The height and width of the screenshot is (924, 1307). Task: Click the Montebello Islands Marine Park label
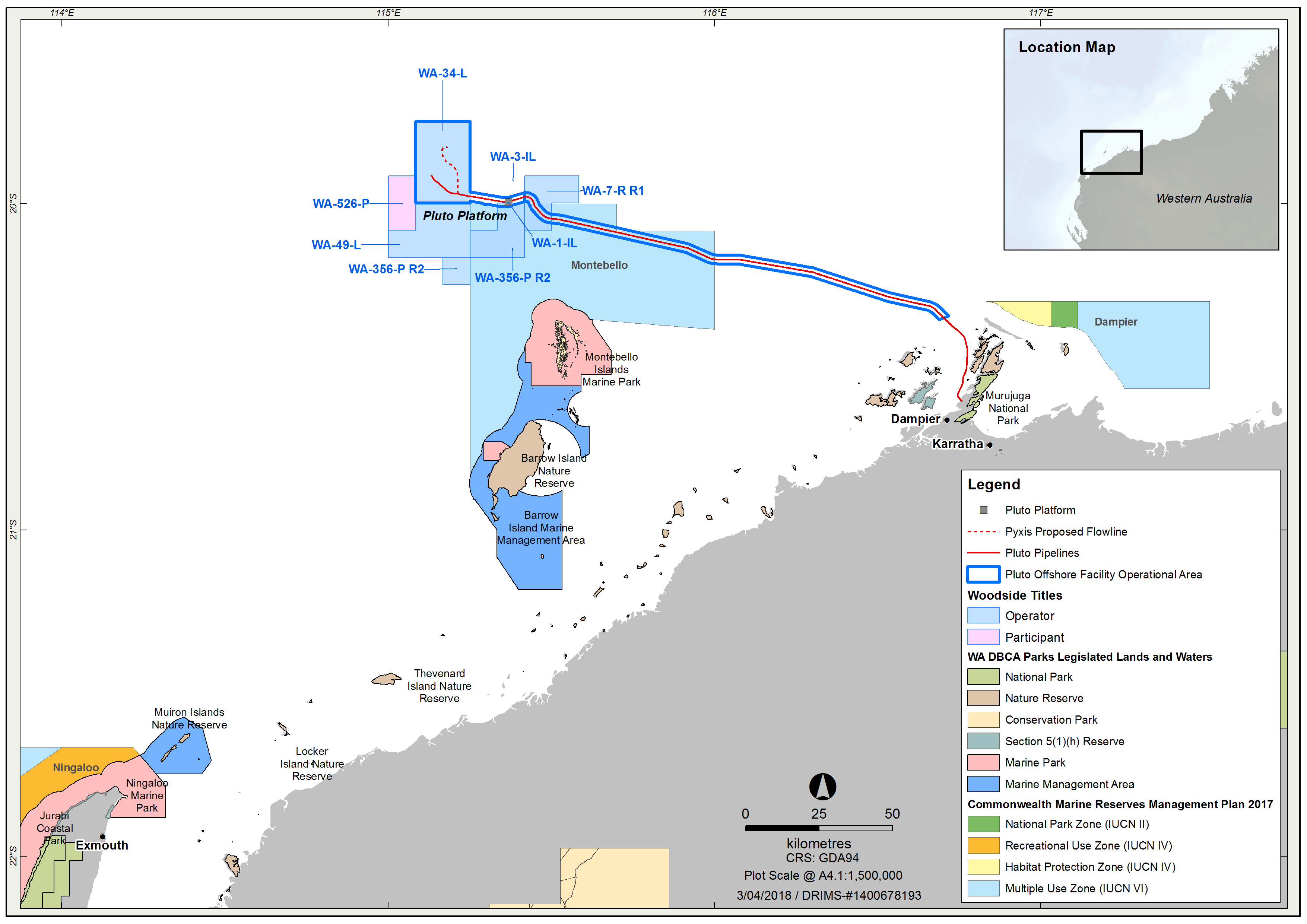611,369
